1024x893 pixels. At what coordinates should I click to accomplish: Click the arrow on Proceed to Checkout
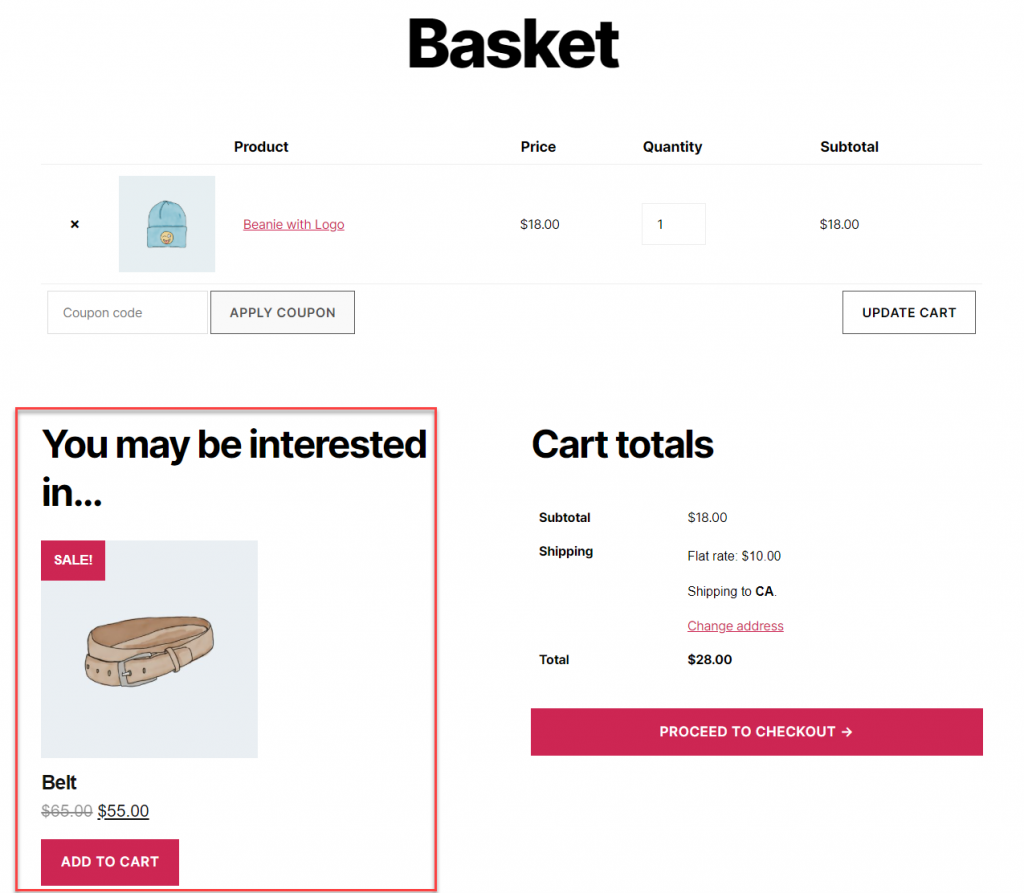tap(847, 732)
